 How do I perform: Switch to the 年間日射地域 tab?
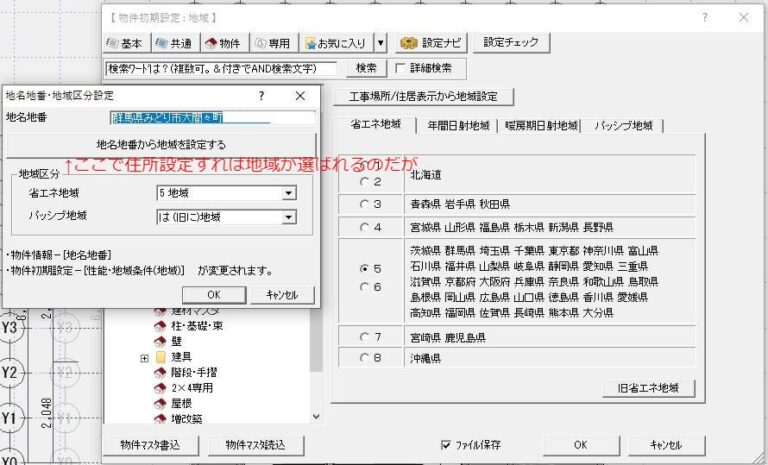(458, 126)
